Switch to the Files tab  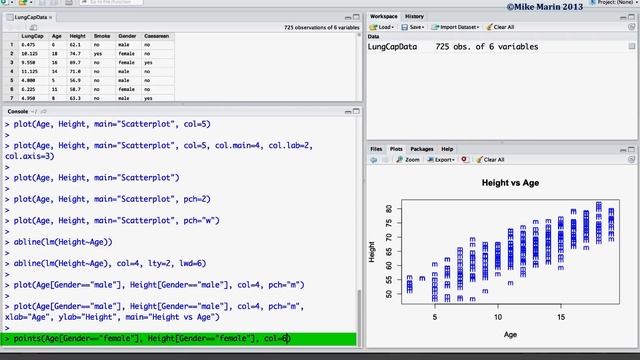click(x=376, y=149)
